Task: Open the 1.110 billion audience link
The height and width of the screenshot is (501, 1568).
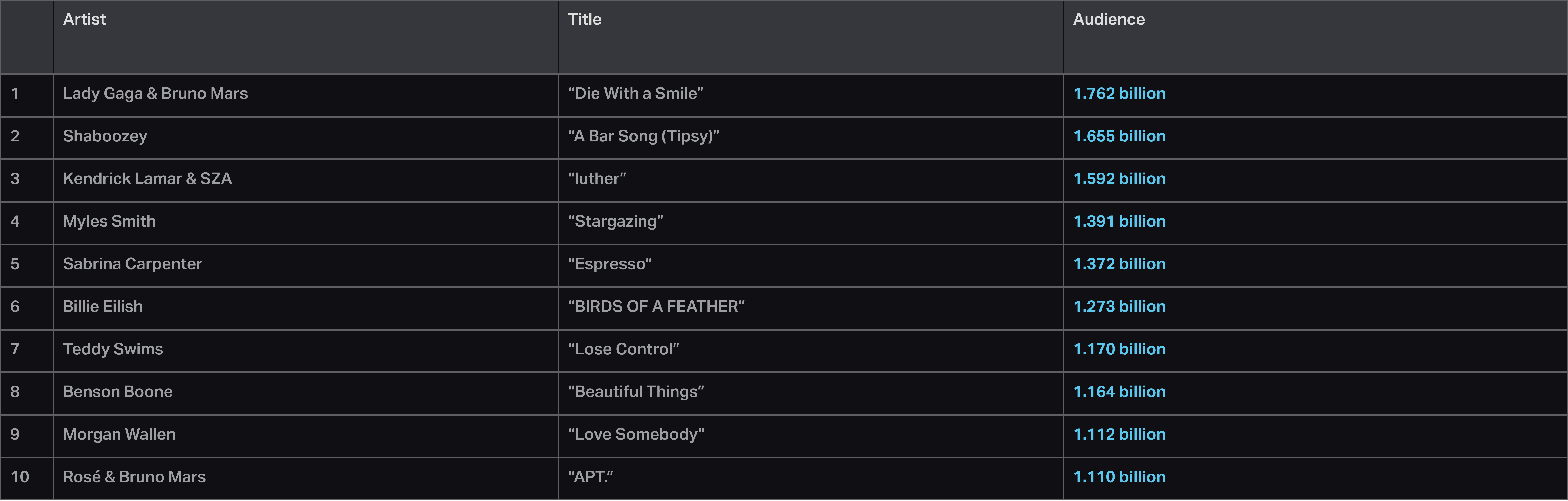Action: coord(1119,477)
